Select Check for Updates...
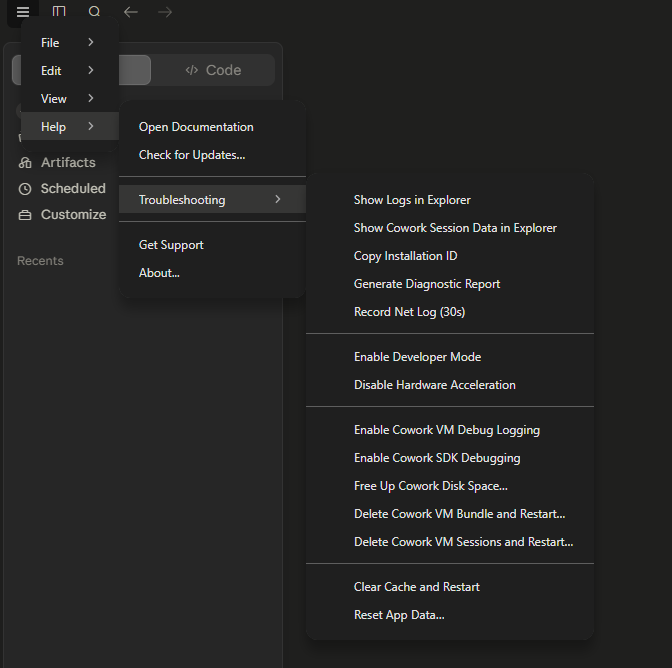The height and width of the screenshot is (668, 672). (x=212, y=155)
